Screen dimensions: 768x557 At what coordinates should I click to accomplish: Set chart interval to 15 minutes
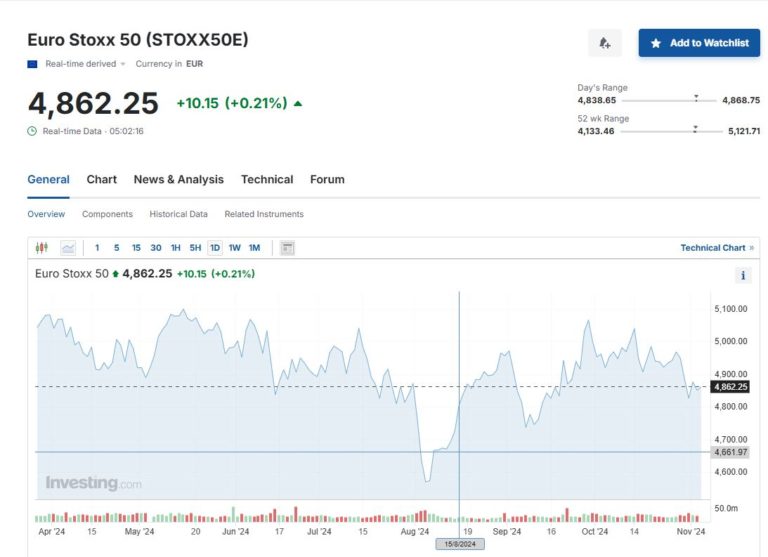click(136, 248)
